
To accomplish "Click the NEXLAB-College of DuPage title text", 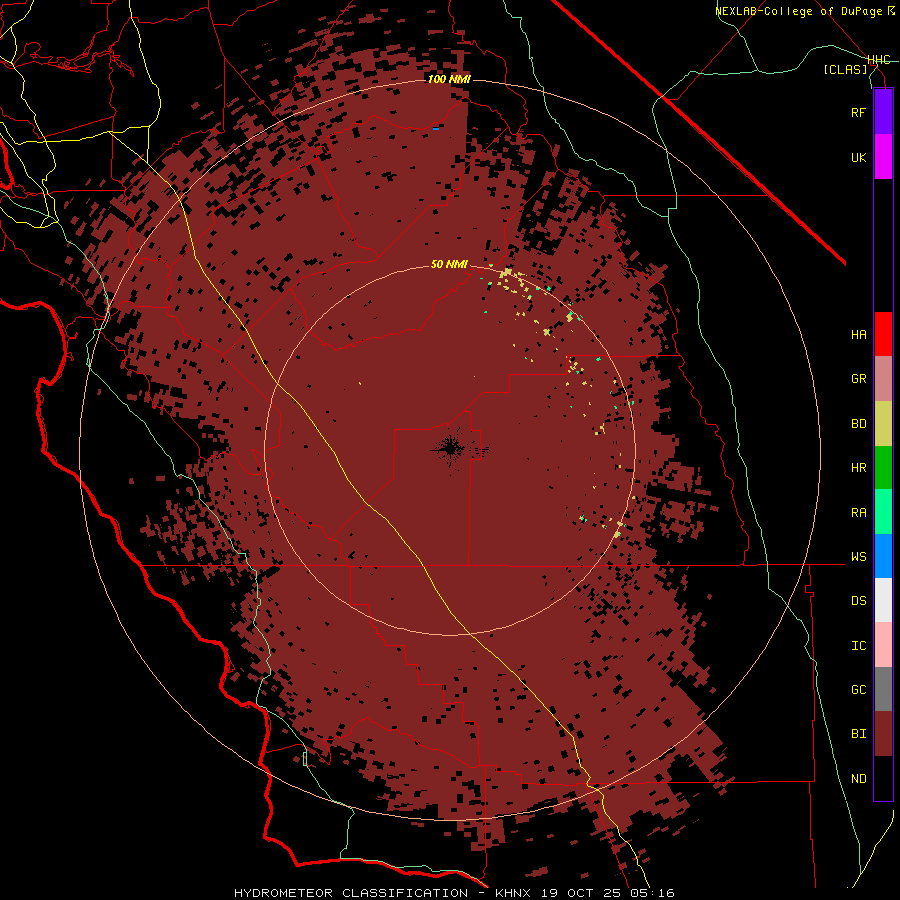I will click(x=798, y=11).
